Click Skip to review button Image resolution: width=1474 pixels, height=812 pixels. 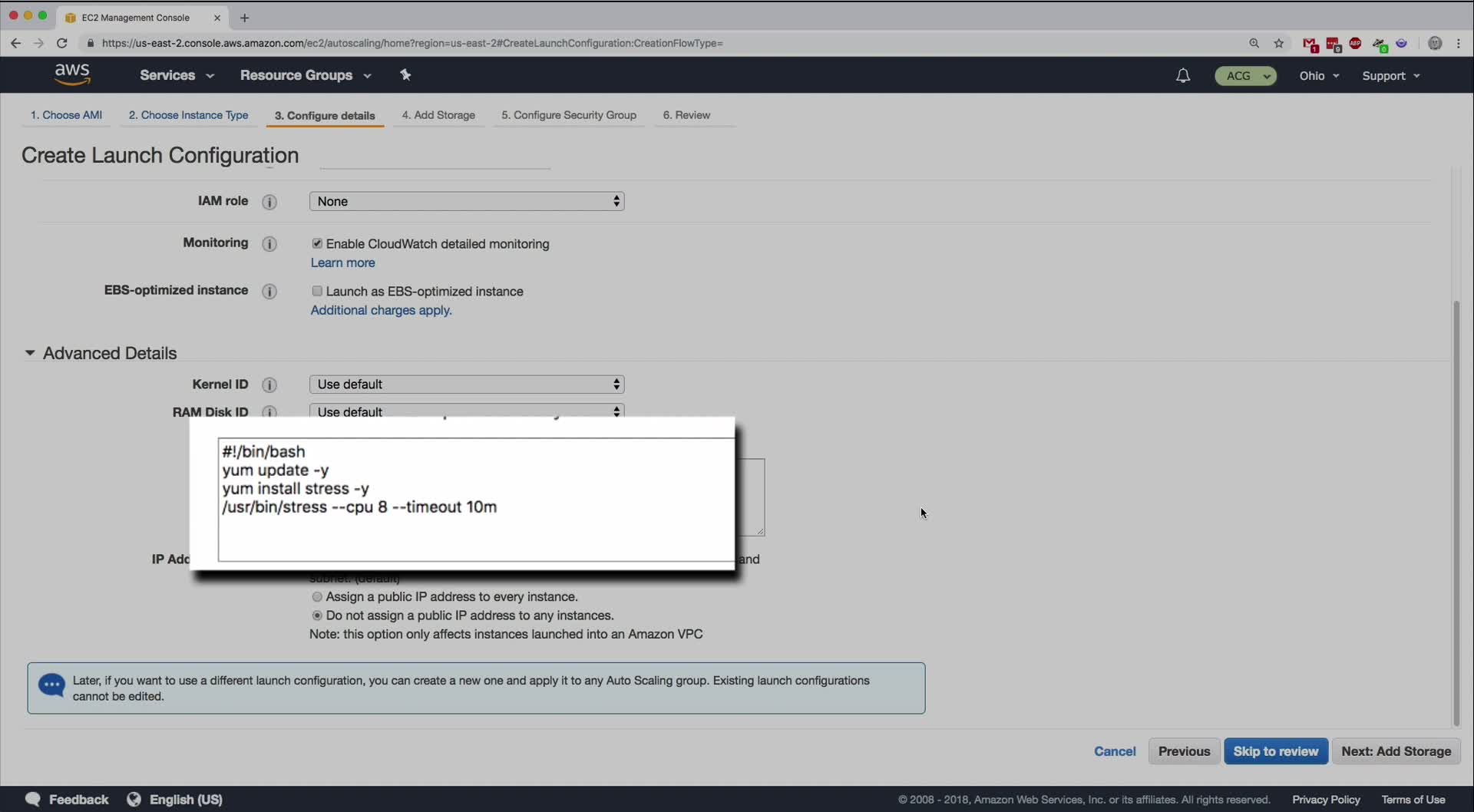pos(1275,751)
